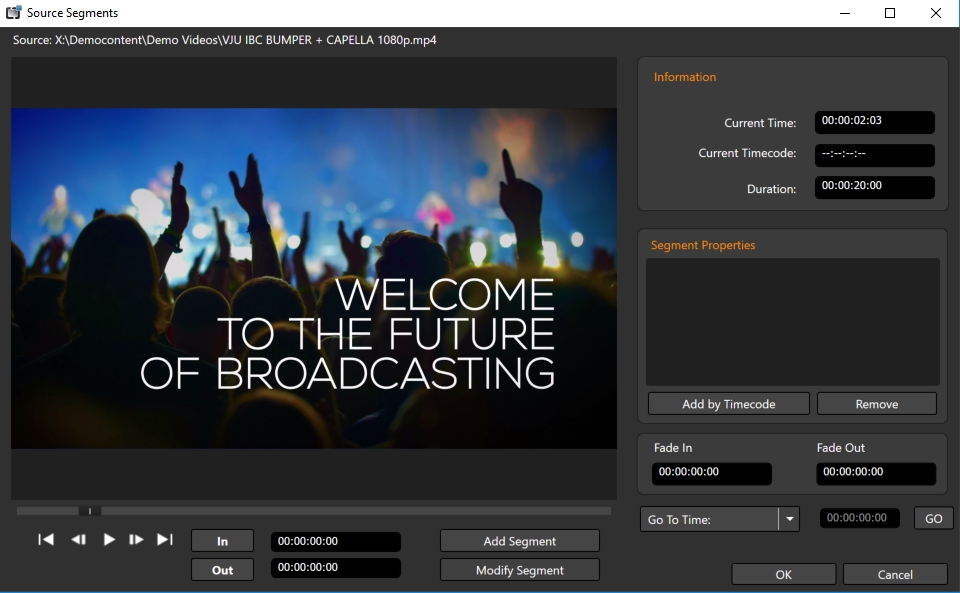Click the playhead on the timeline scrubber
Viewport: 960px width, 593px height.
[90, 511]
